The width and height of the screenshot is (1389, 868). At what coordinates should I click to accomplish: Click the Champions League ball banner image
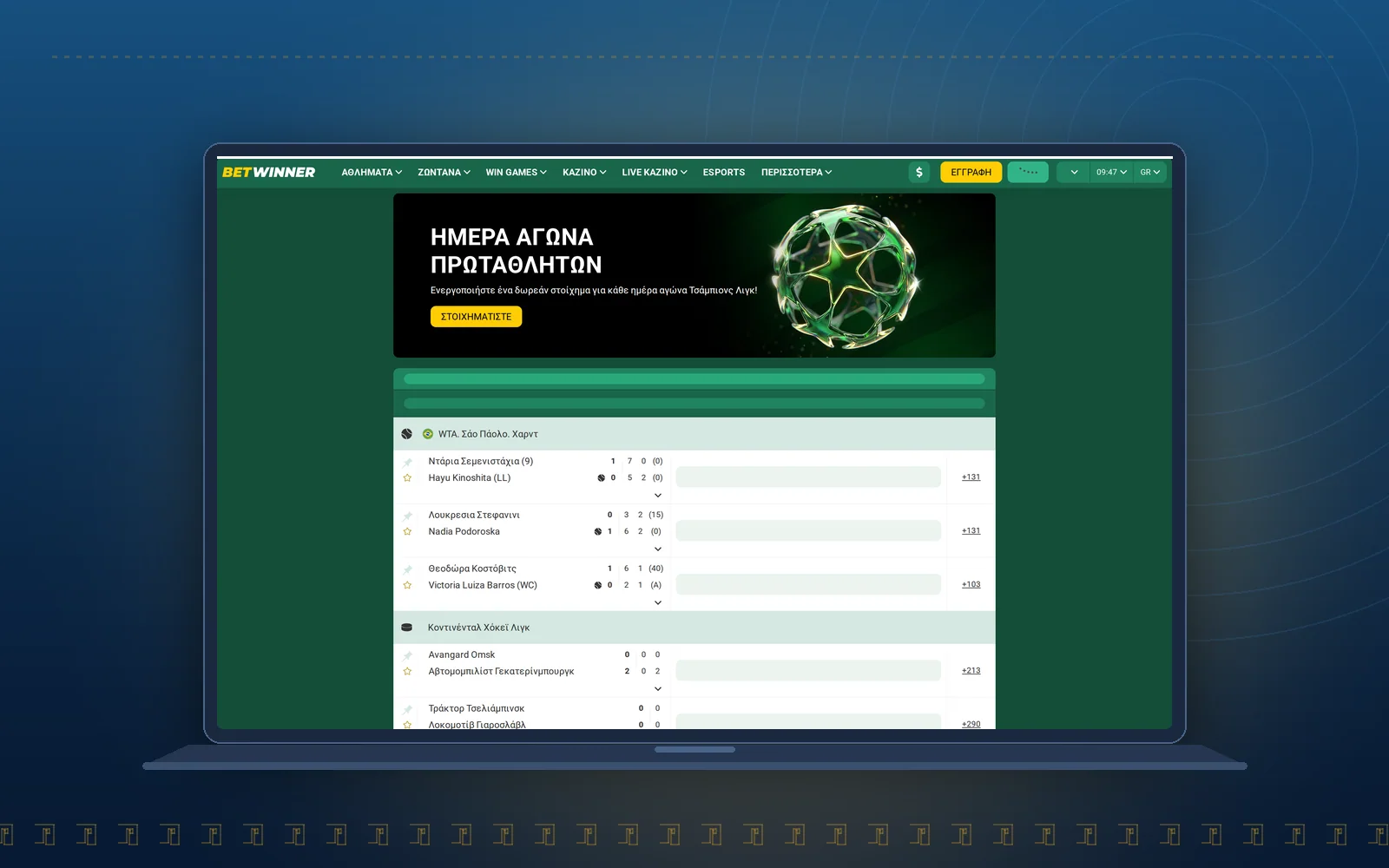click(x=845, y=276)
